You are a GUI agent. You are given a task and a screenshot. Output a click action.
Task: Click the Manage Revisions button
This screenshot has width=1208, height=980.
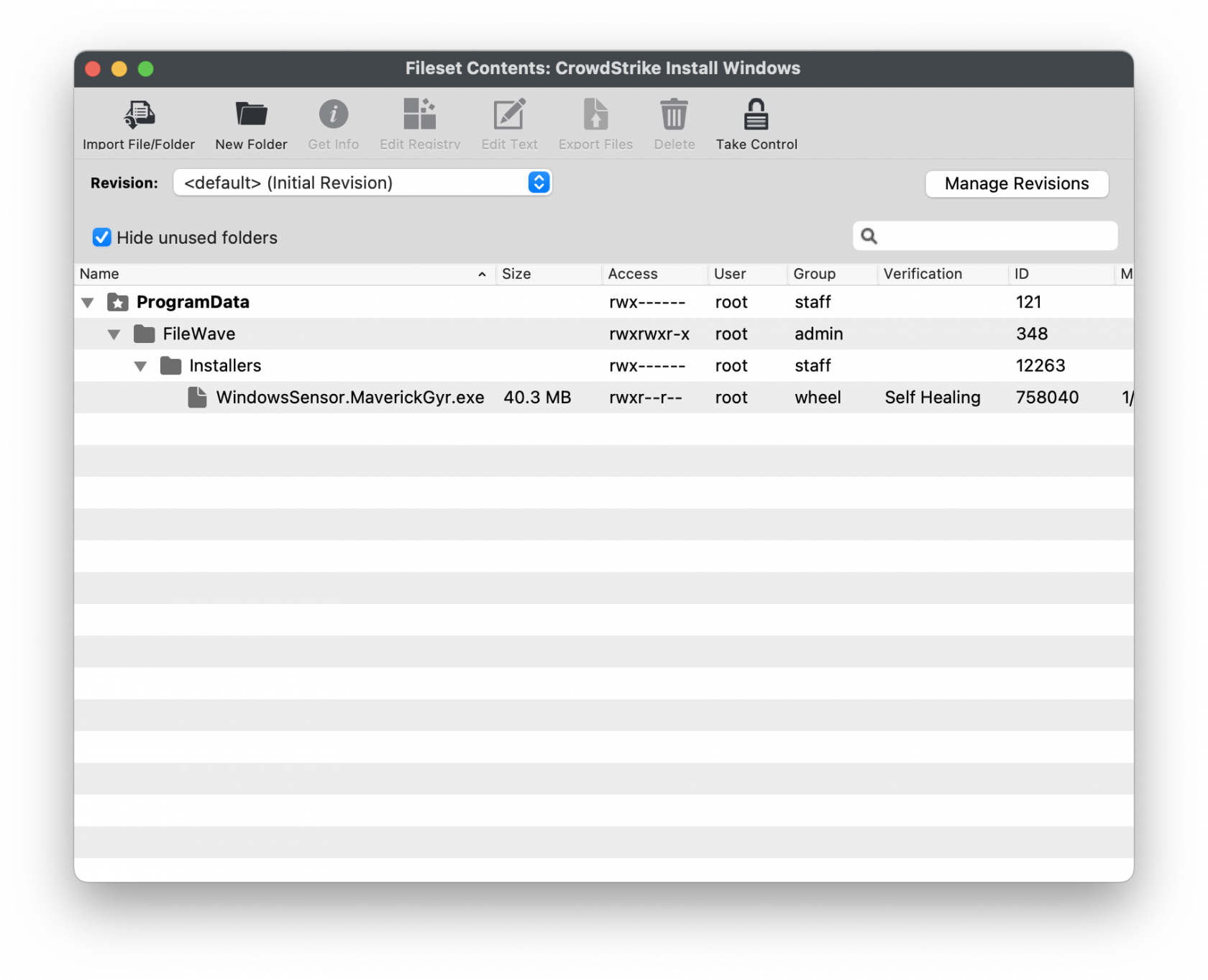[1017, 183]
